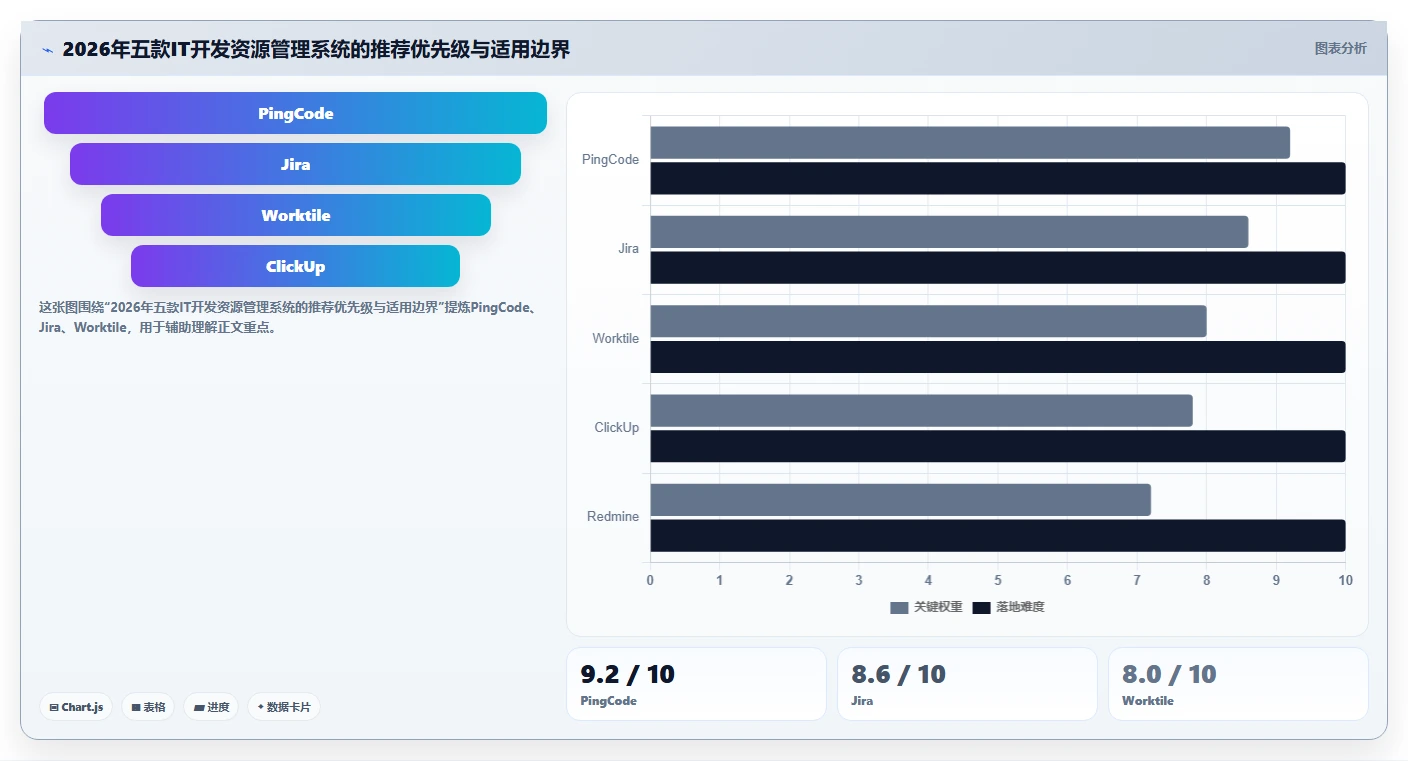Click the 数据卡片 tag chip

coord(284,707)
